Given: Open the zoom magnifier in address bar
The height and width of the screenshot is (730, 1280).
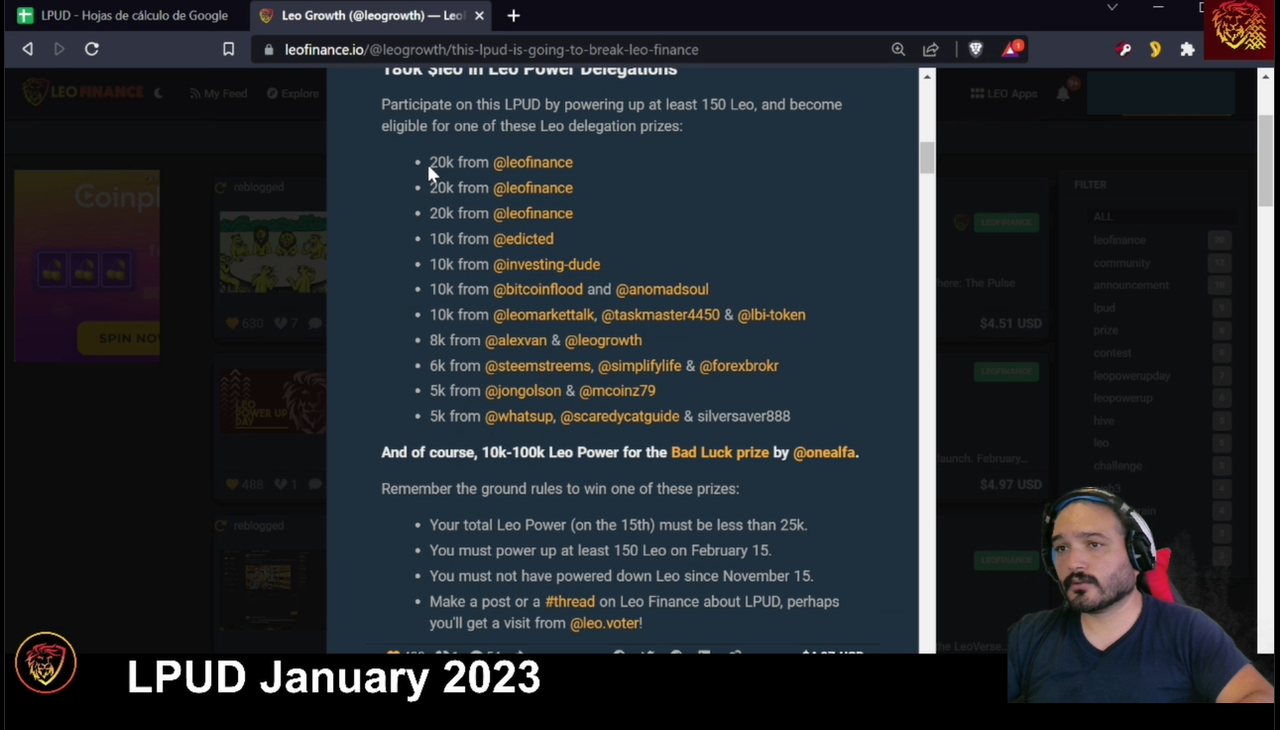Looking at the screenshot, I should click(898, 49).
